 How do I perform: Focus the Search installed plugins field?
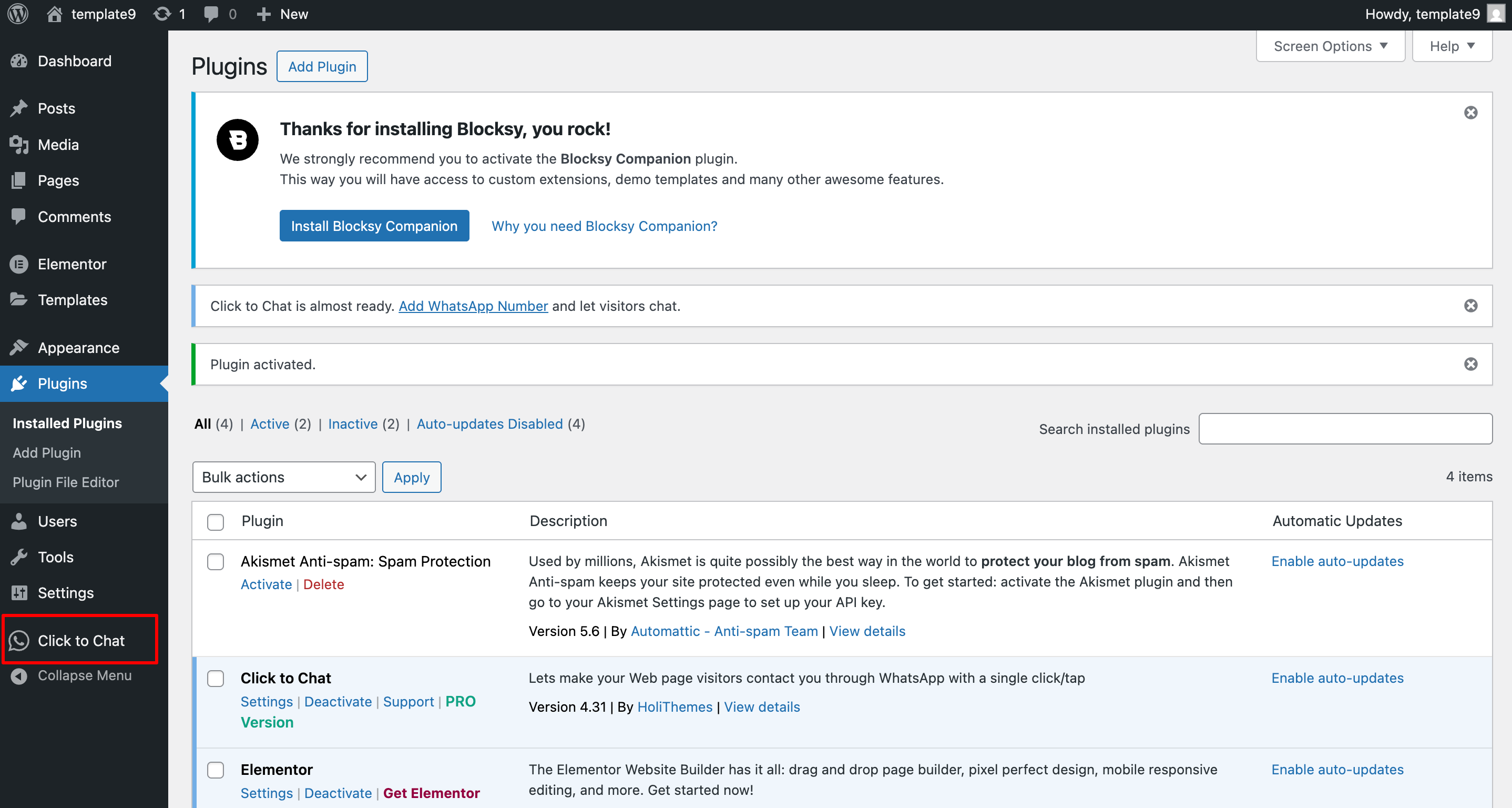pos(1345,429)
